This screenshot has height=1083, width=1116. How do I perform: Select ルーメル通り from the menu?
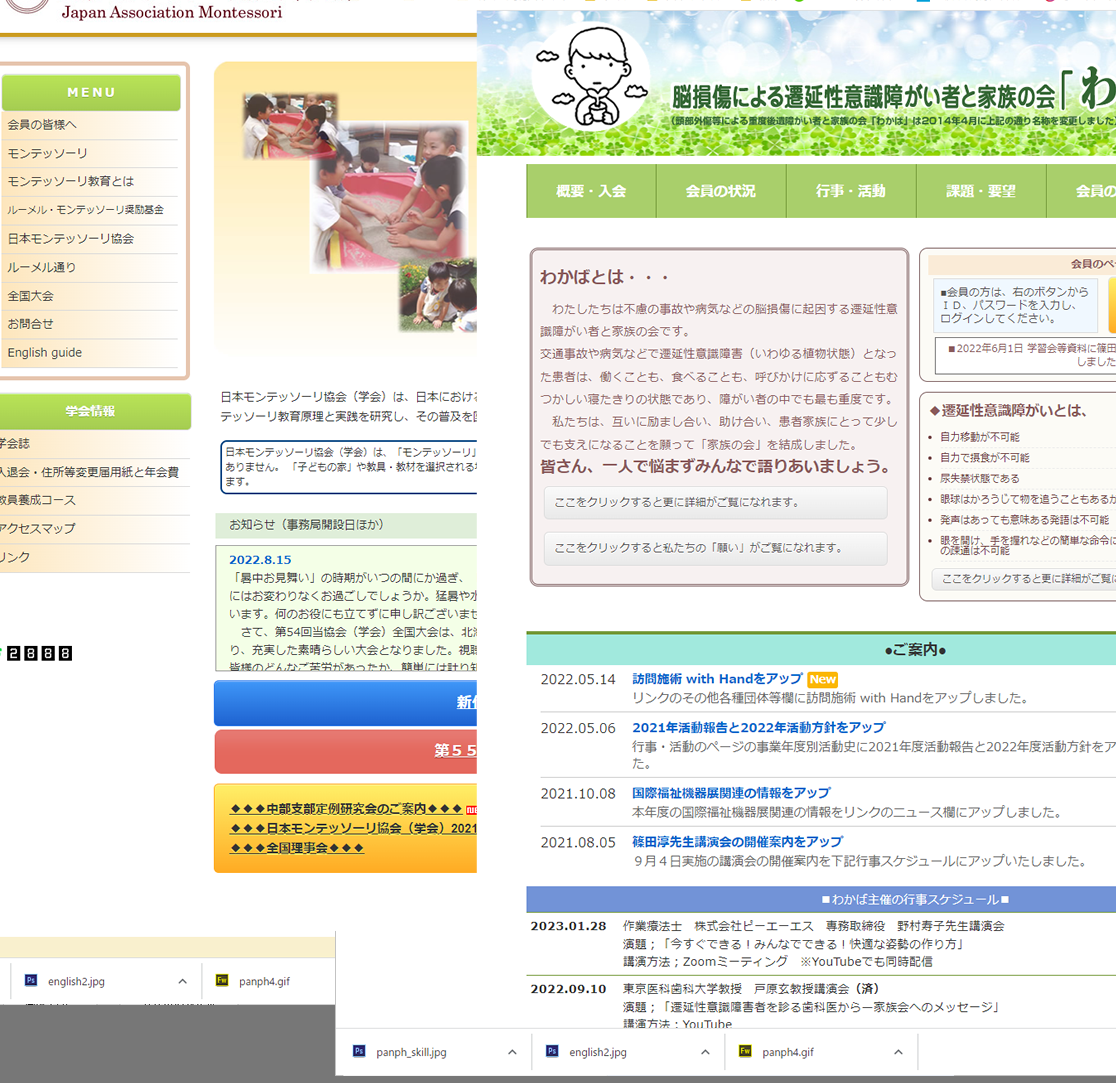point(90,268)
